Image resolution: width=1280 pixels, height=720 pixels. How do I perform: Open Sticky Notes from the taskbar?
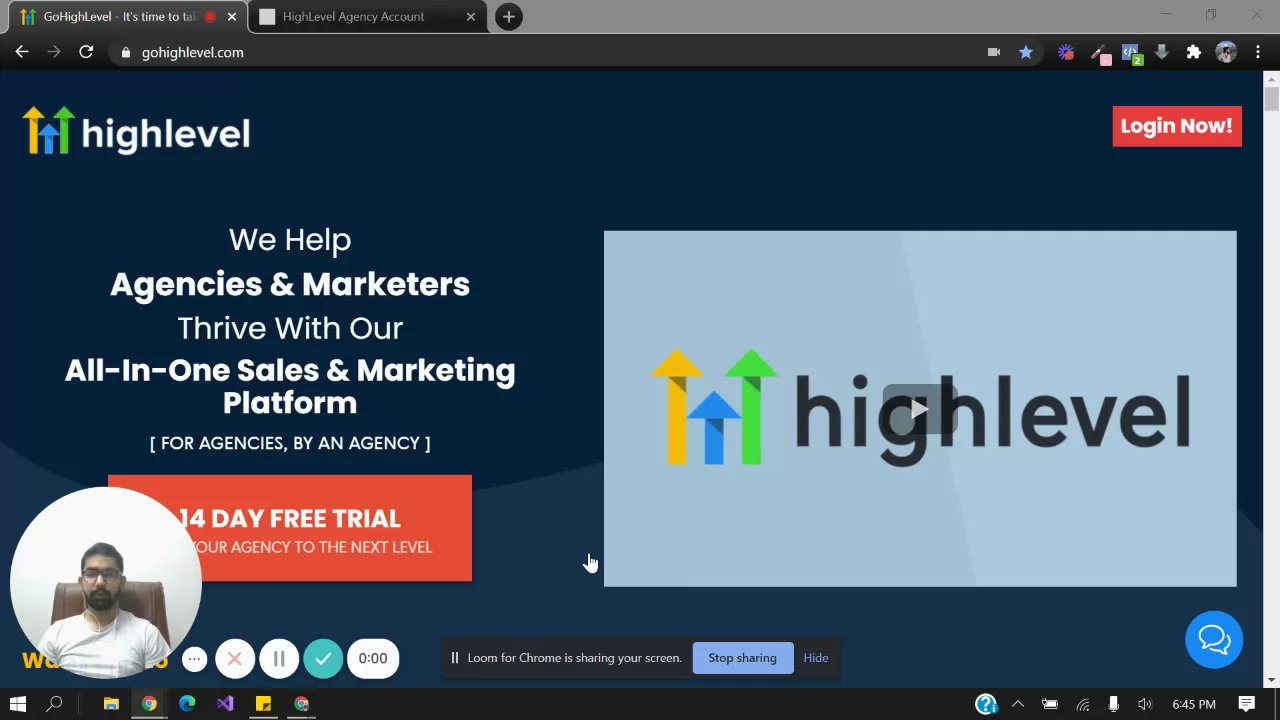pyautogui.click(x=263, y=704)
